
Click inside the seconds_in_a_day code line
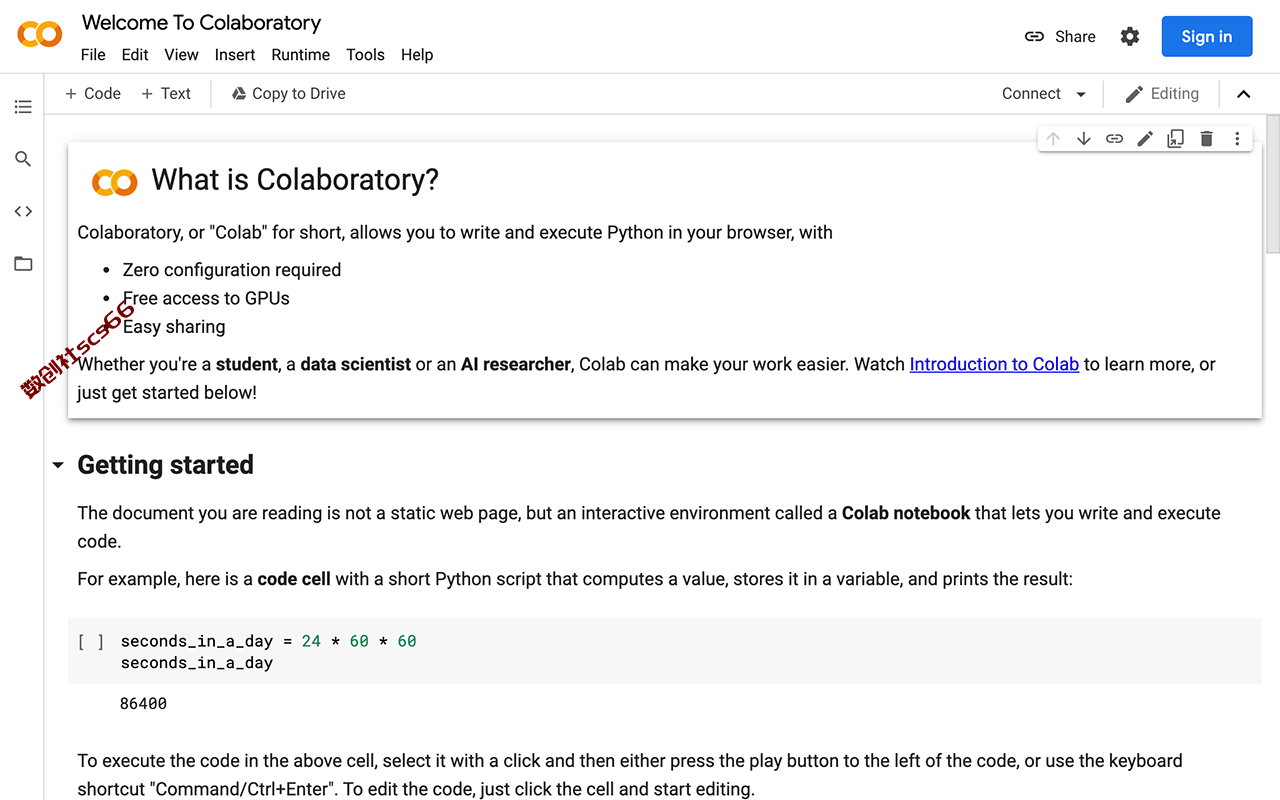pos(268,641)
